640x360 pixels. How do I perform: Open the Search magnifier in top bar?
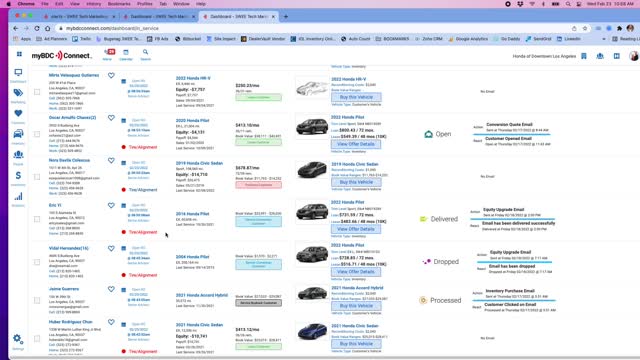[145, 52]
